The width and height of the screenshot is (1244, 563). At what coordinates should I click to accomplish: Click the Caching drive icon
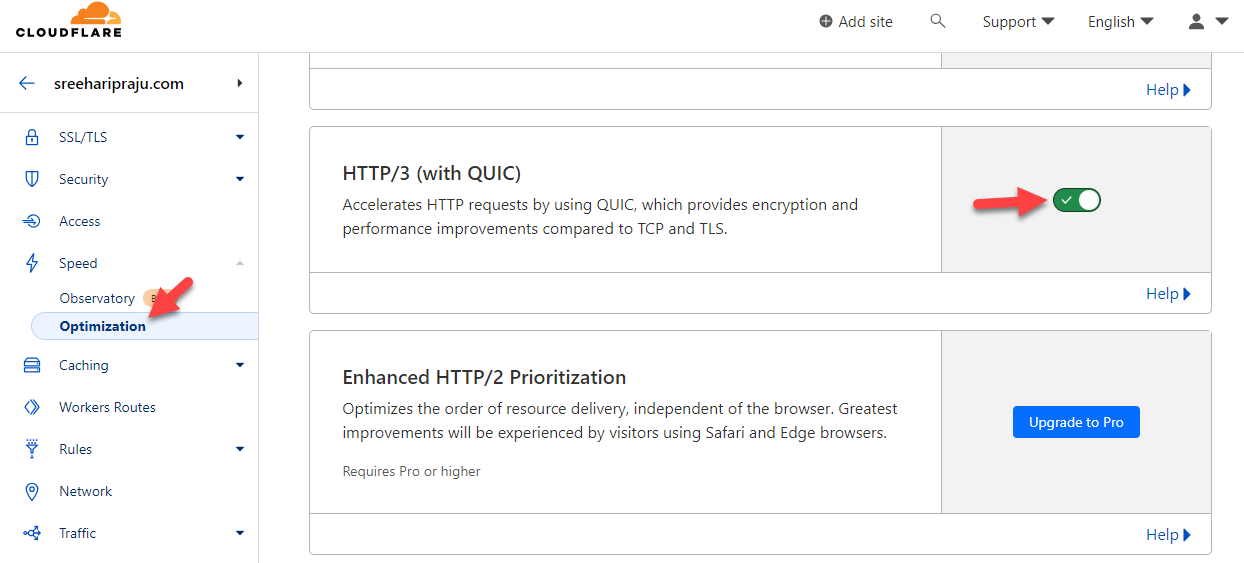(x=32, y=365)
